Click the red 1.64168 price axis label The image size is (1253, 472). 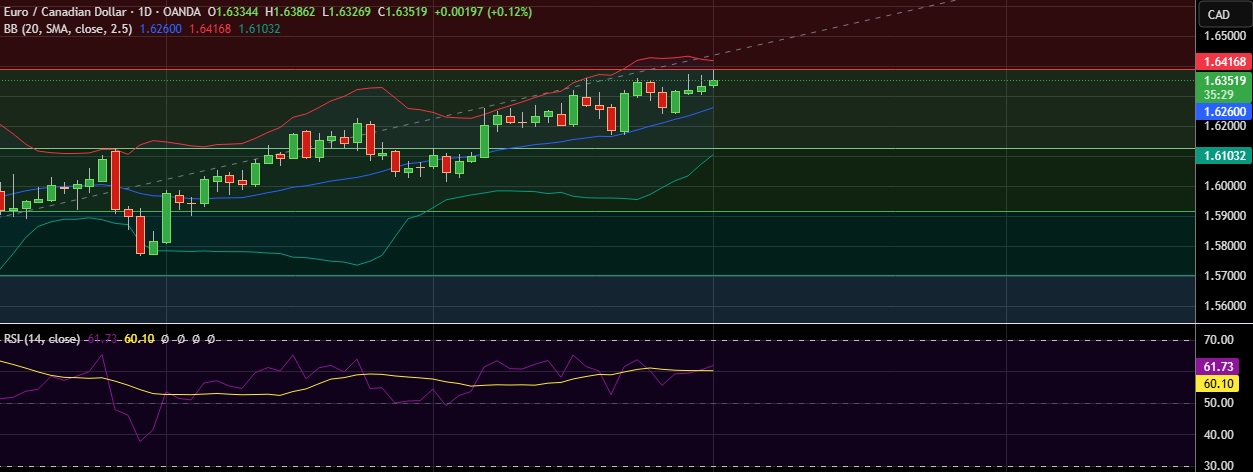point(1223,61)
